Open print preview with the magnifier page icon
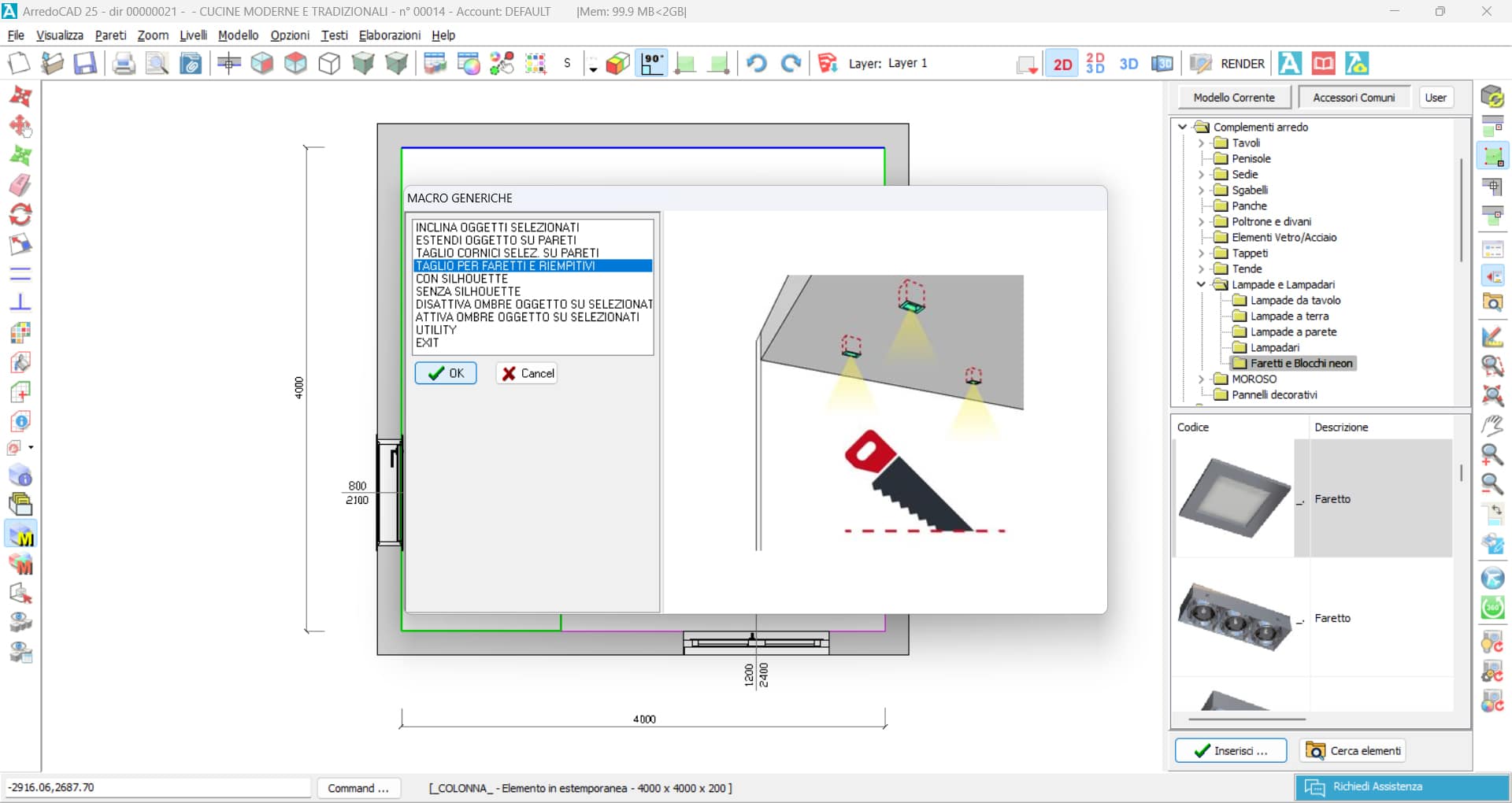This screenshot has height=803, width=1512. click(x=157, y=63)
